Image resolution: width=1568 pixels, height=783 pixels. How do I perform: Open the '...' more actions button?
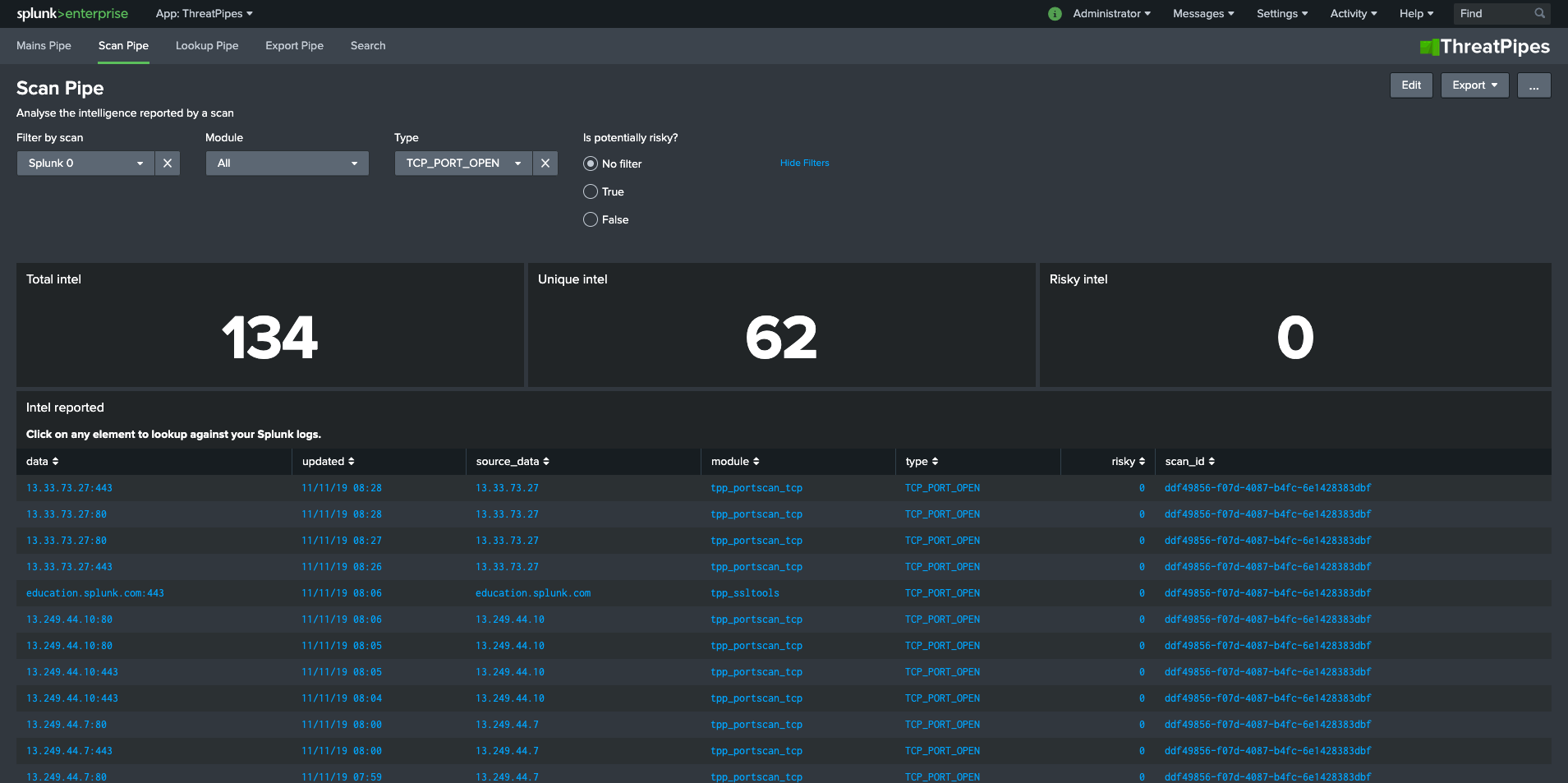click(1533, 85)
